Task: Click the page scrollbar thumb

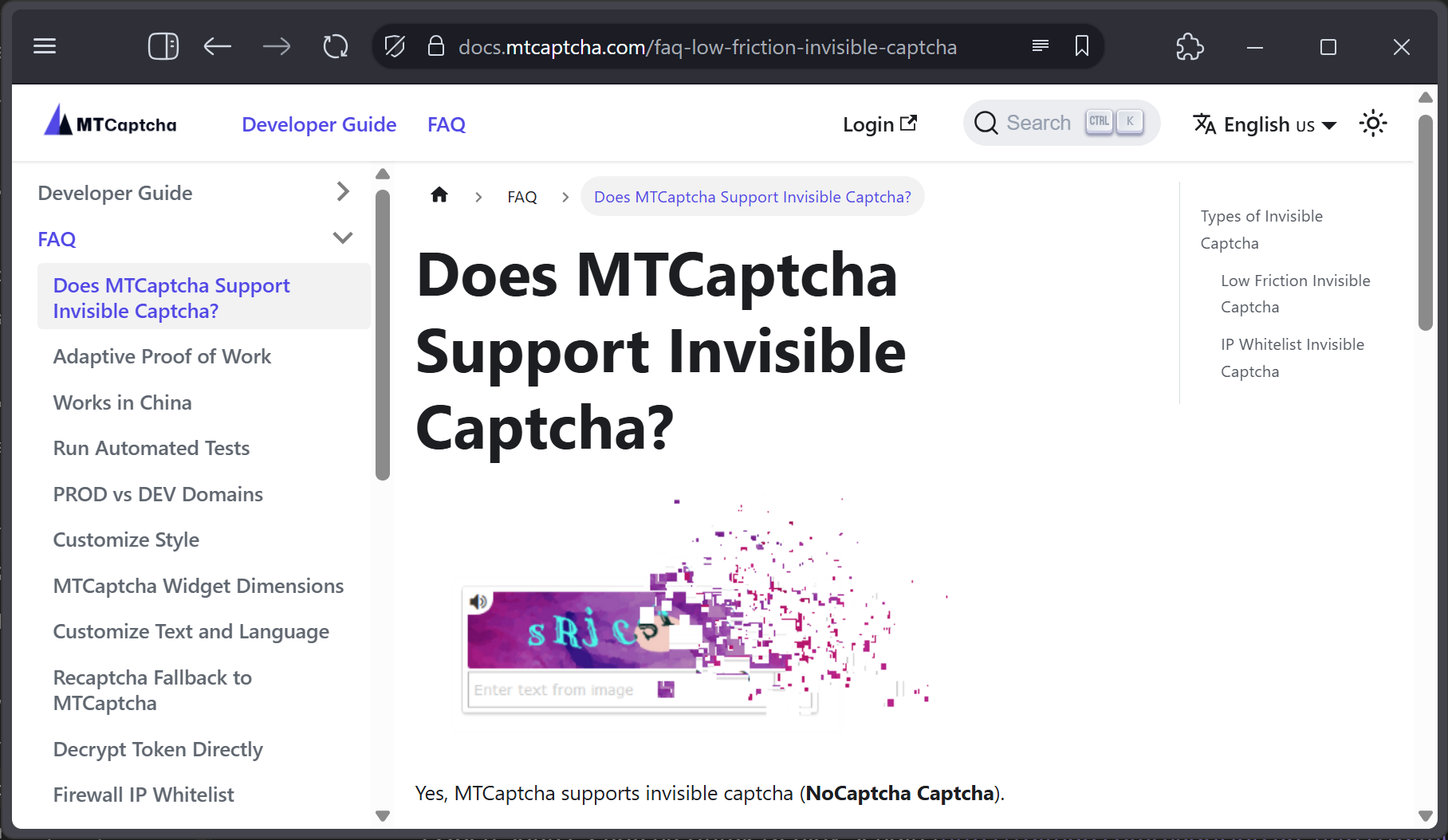Action: [1426, 222]
